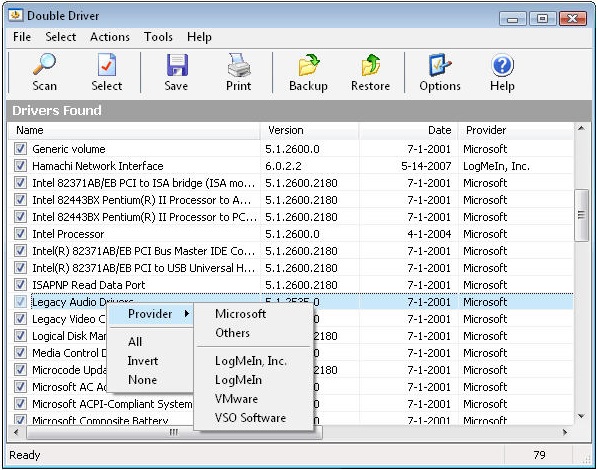Open the Tools menu
598x470 pixels.
158,37
